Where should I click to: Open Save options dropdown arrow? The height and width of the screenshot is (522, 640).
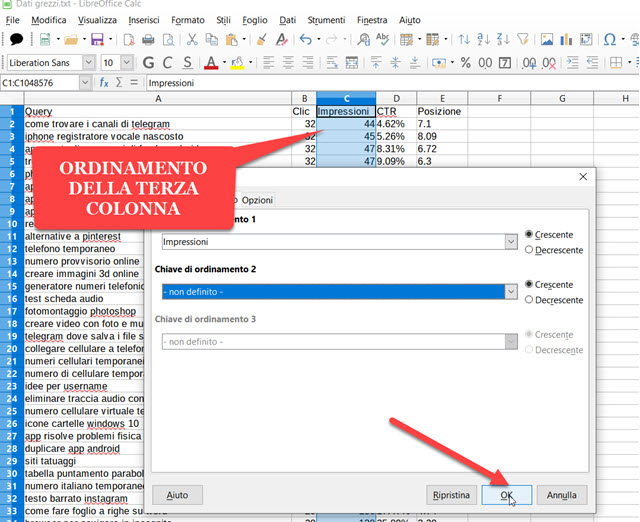(110, 40)
